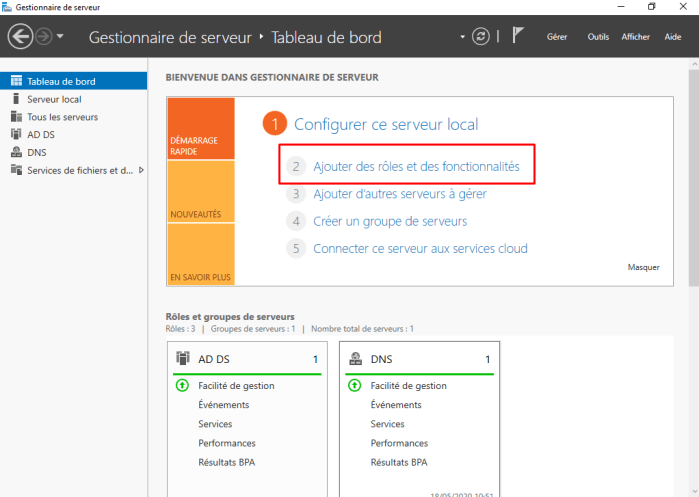
Task: Click Ajouter des rôles et des fonctionnalités
Action: click(x=416, y=167)
